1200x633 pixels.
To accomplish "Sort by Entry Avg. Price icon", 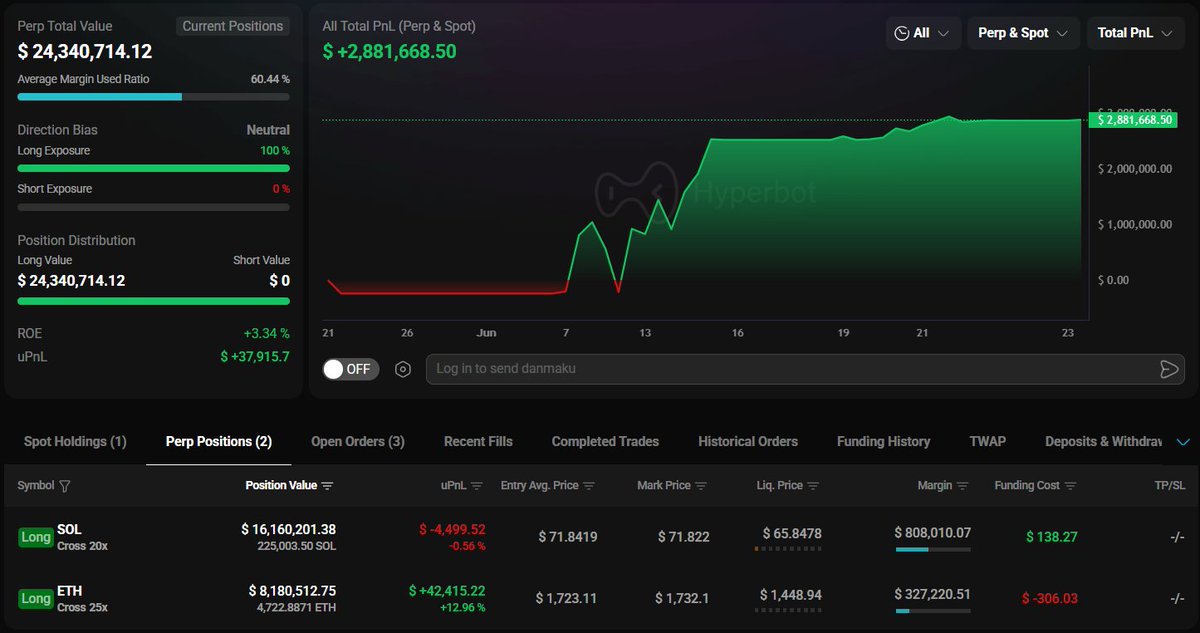I will 589,486.
